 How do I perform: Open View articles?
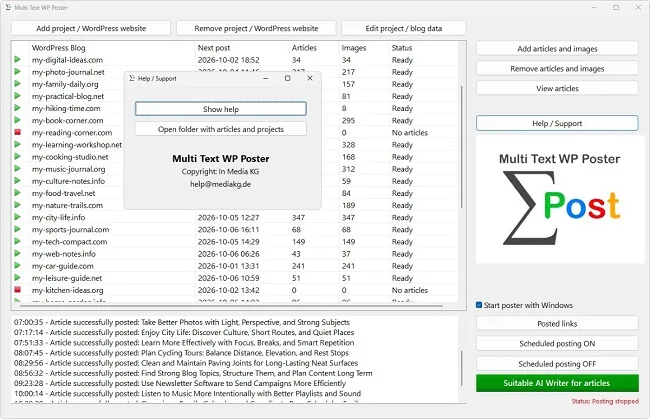(x=557, y=88)
